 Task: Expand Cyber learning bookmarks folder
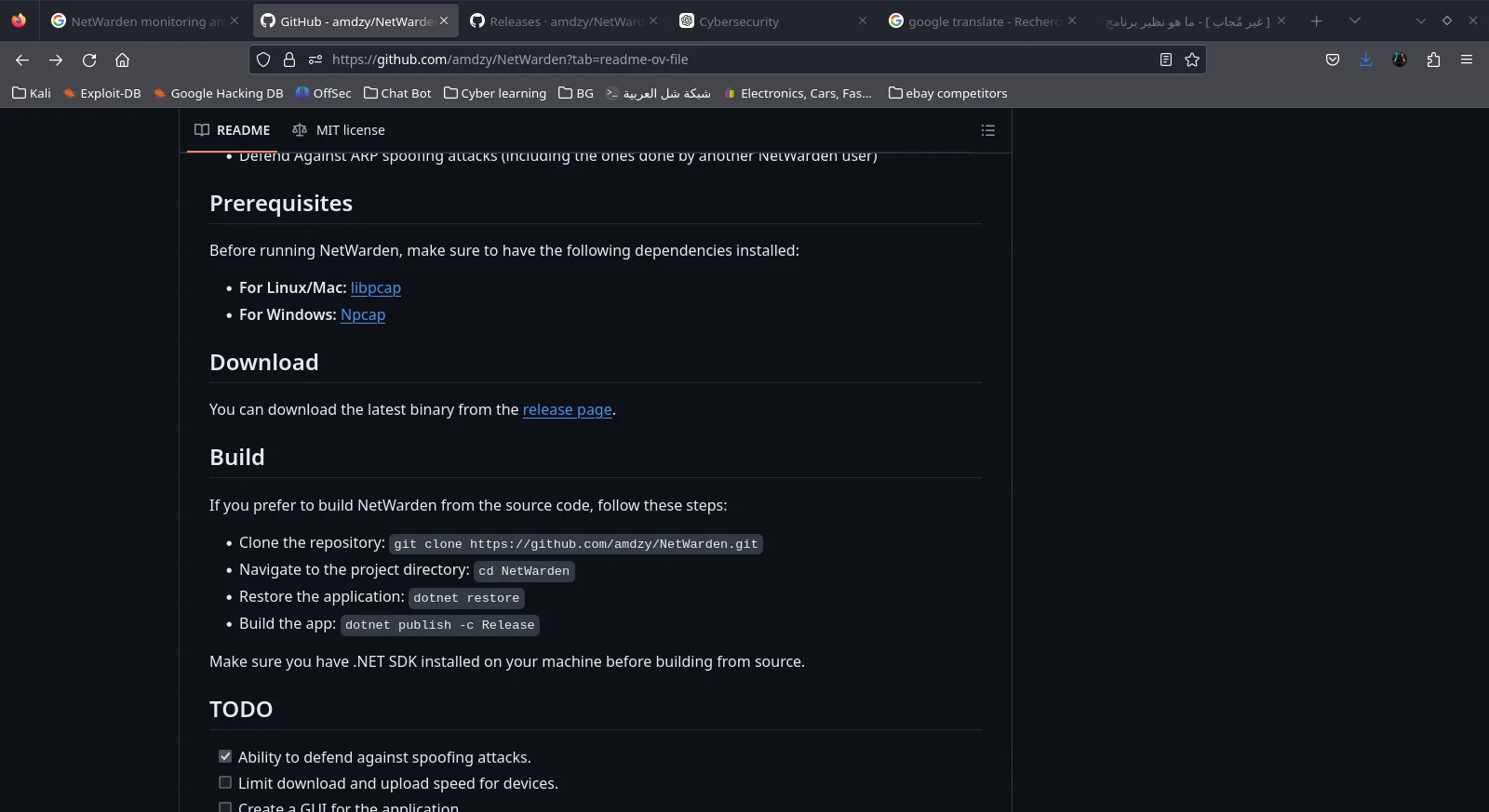coord(495,93)
